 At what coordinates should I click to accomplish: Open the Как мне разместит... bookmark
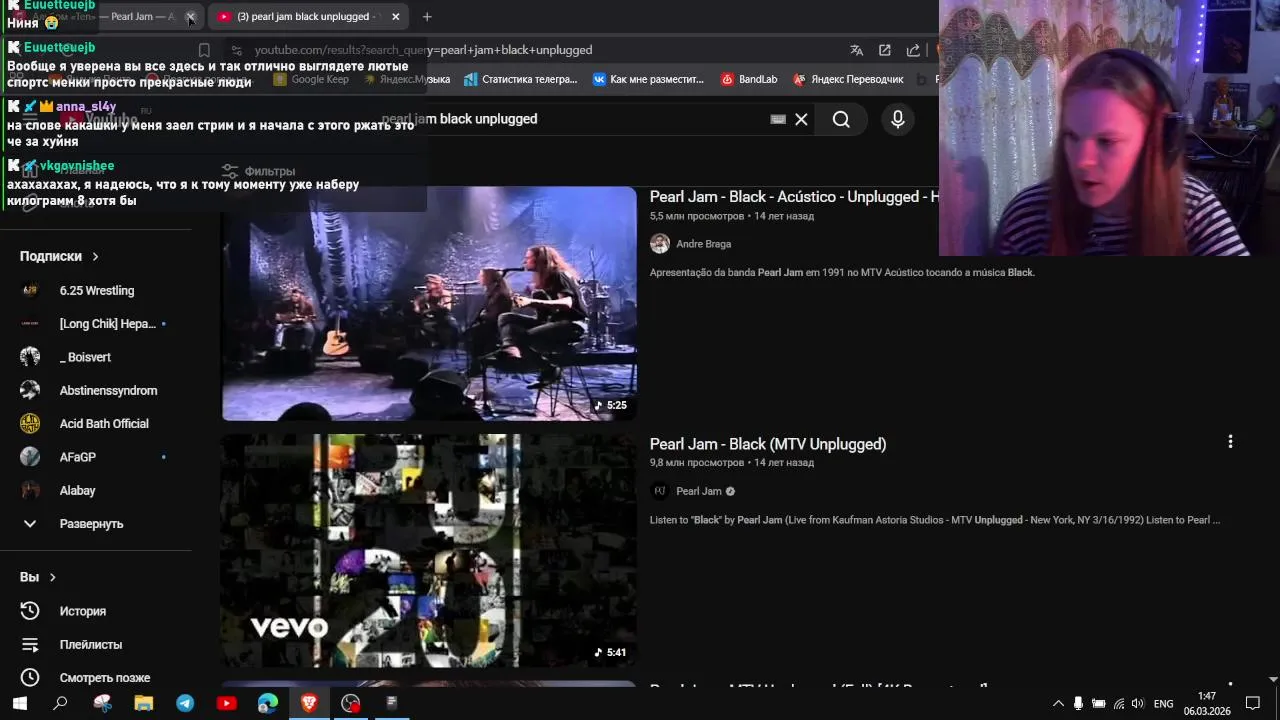pos(648,79)
